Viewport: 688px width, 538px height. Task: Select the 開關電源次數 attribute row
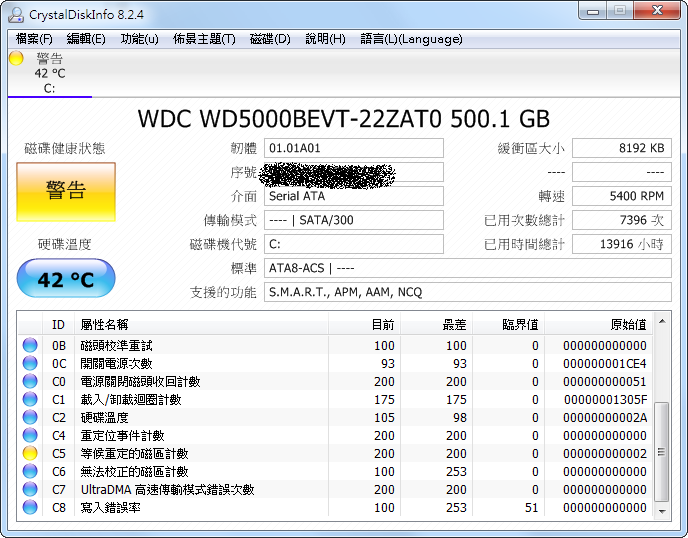[335, 363]
